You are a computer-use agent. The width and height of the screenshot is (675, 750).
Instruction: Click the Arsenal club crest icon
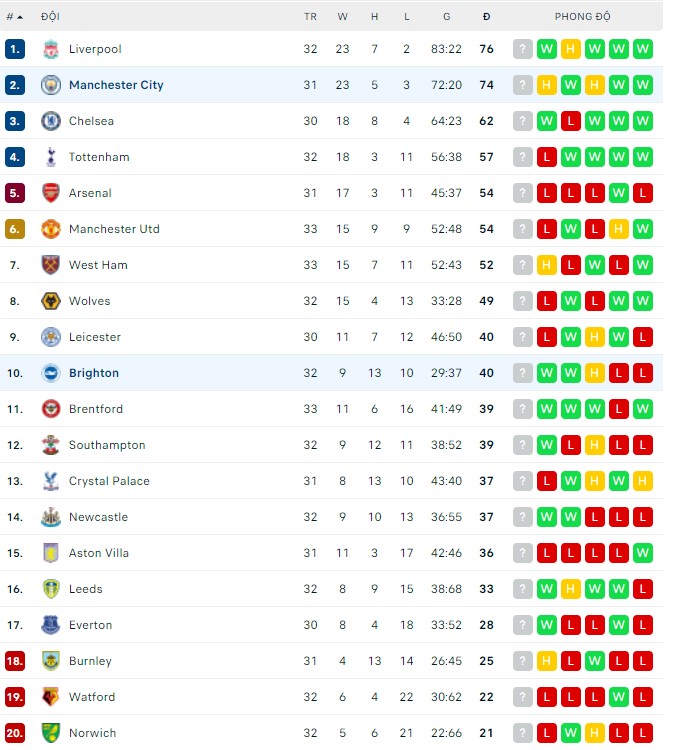50,193
